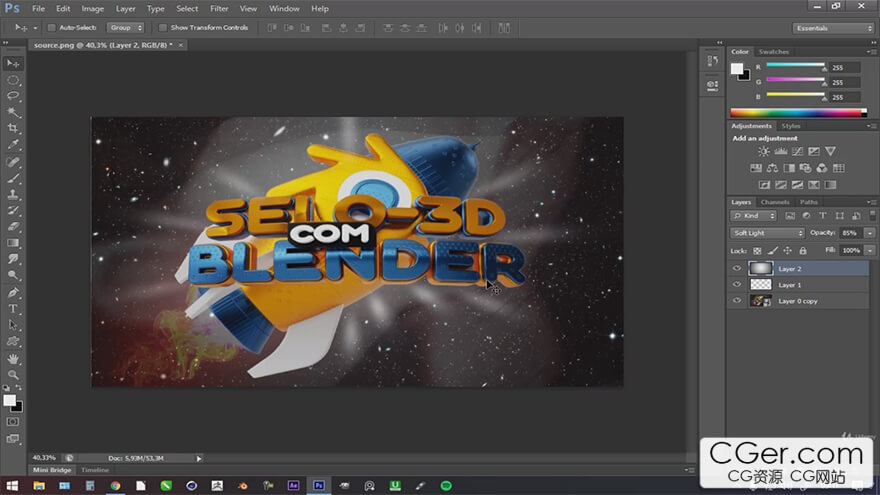Click the color spectrum ramp
The width and height of the screenshot is (880, 495).
(x=799, y=113)
